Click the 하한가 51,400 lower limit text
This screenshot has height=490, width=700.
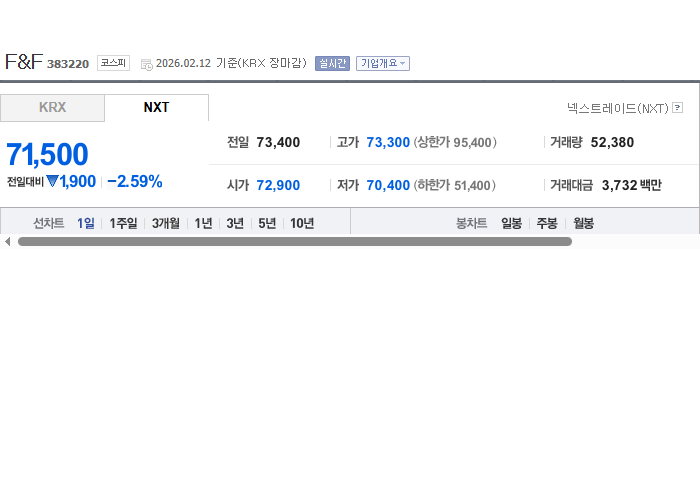[x=454, y=185]
